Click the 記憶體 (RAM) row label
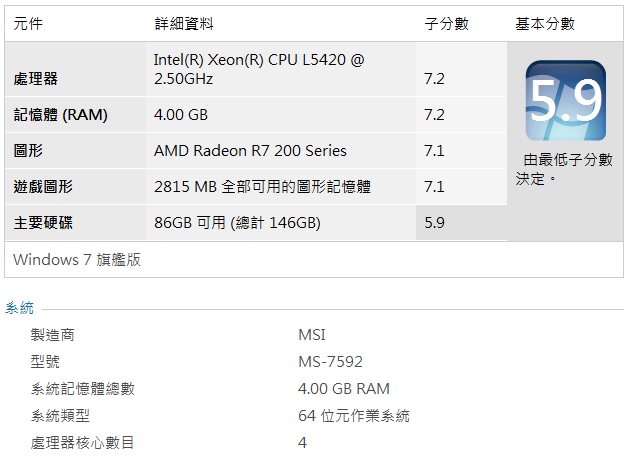This screenshot has height=460, width=634. point(60,115)
